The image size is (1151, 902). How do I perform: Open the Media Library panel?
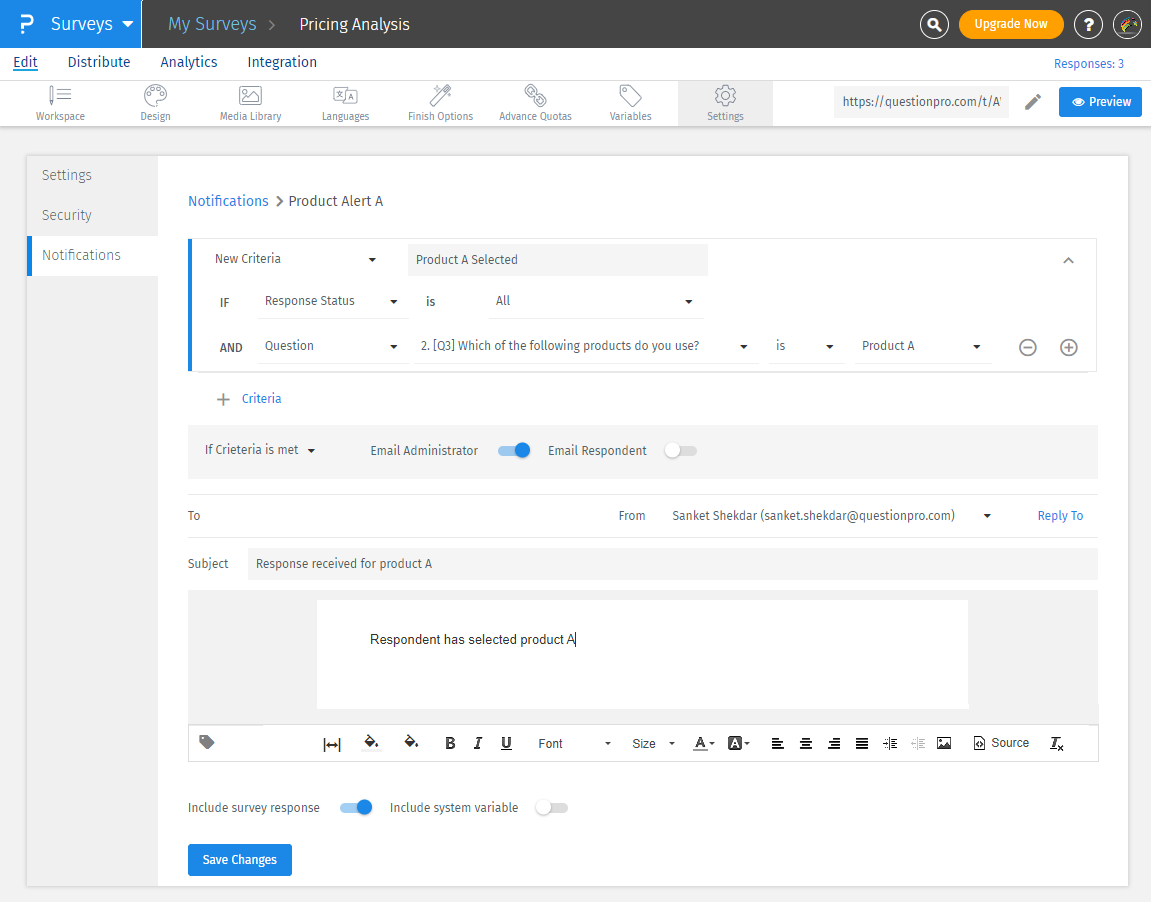249,102
